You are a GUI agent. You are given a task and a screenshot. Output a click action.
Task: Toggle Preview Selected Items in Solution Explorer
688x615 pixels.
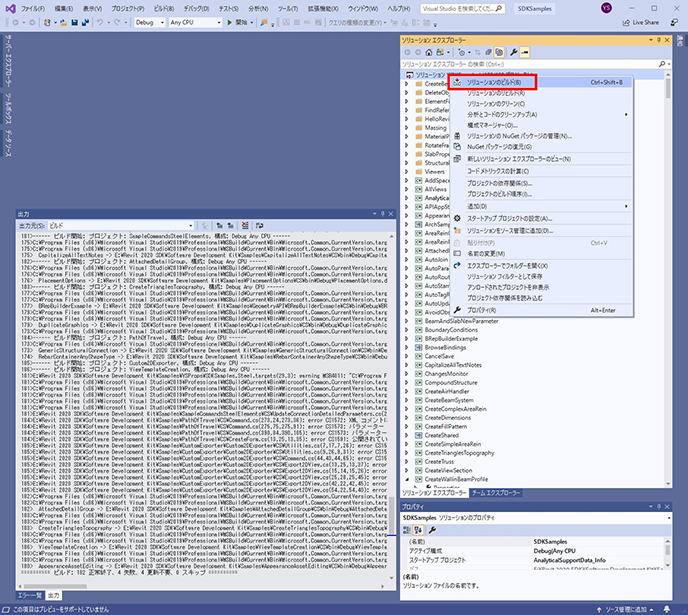pyautogui.click(x=524, y=52)
